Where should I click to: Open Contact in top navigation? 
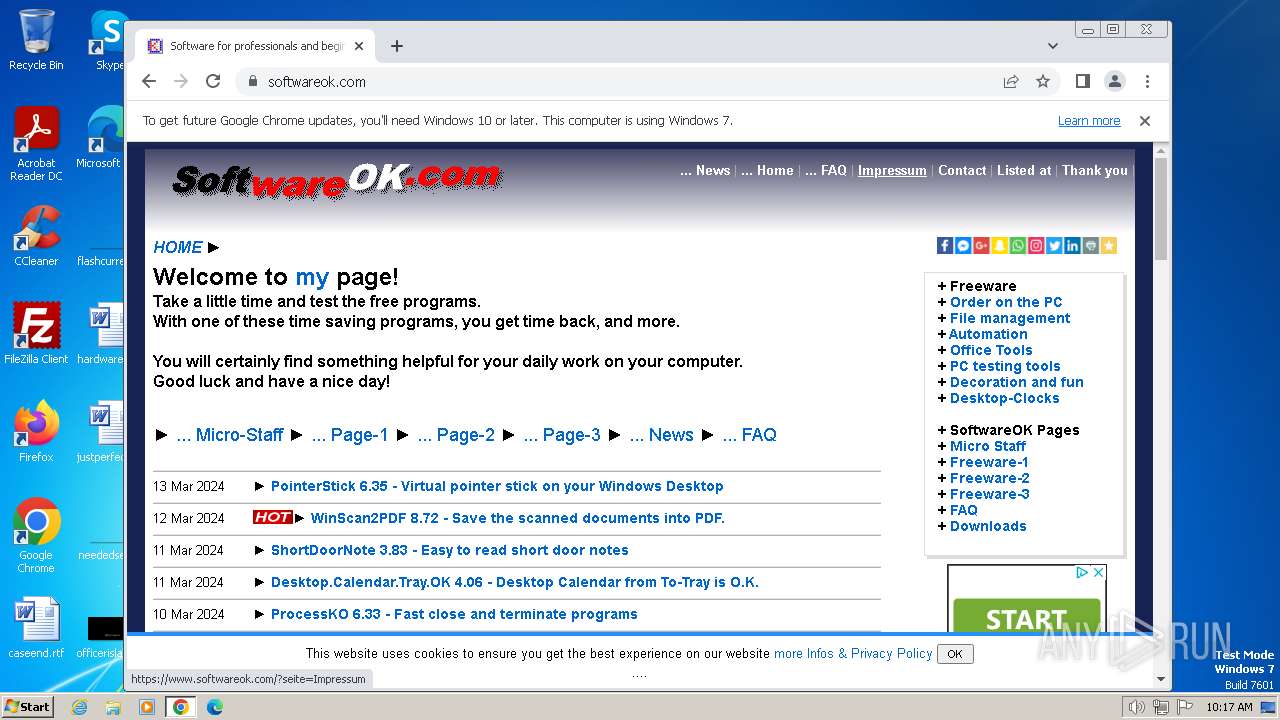point(962,170)
